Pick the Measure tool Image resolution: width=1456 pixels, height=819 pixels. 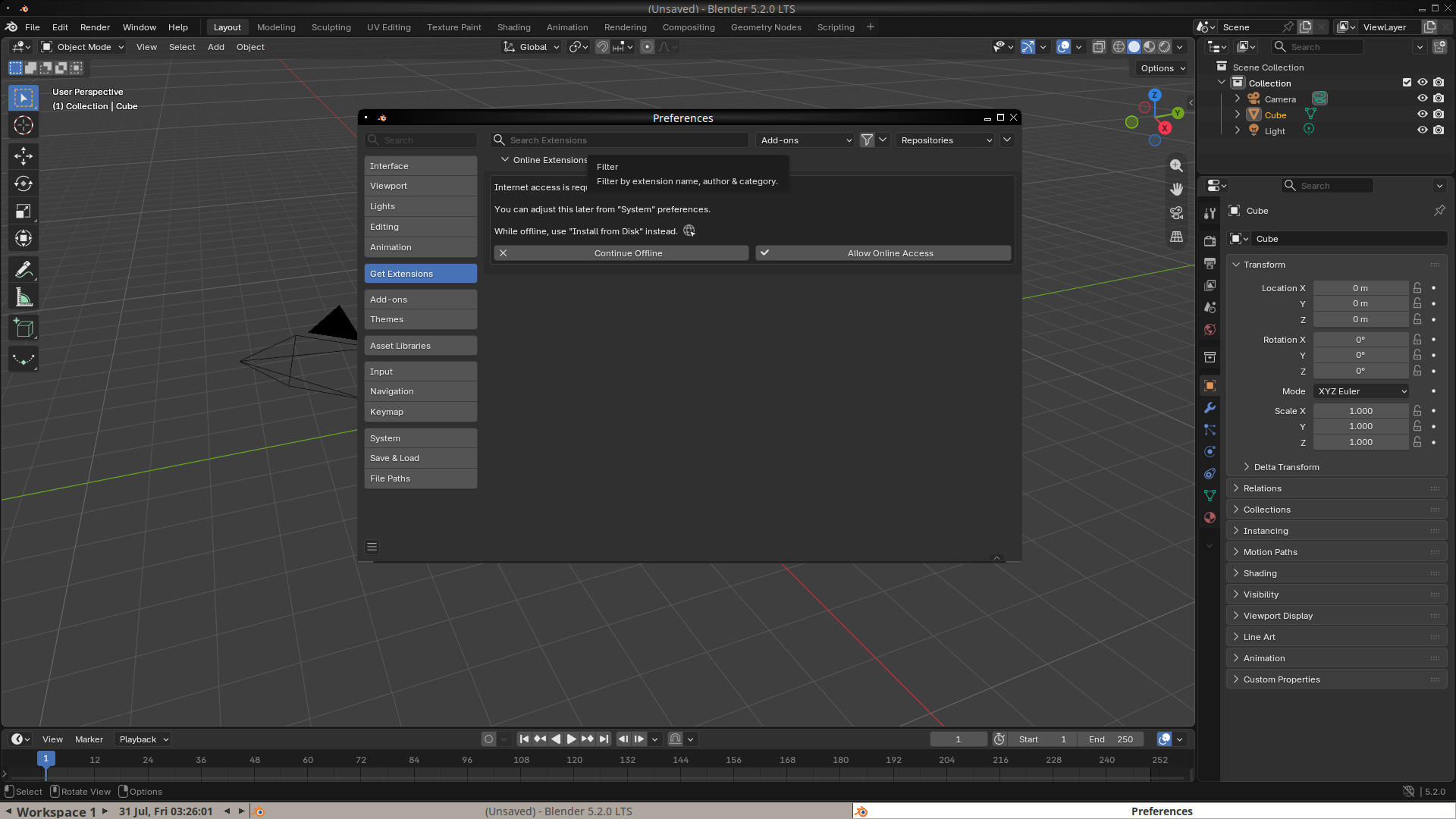click(x=24, y=297)
